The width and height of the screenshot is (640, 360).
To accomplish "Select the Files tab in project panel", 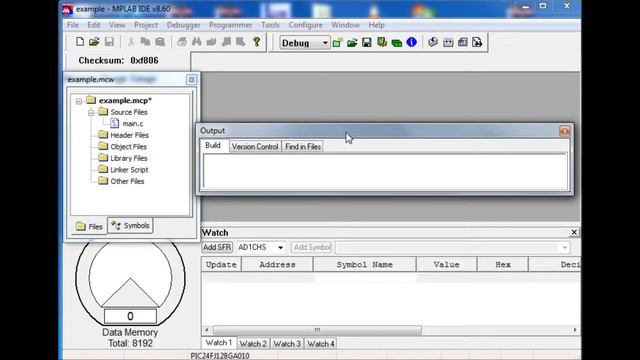I will [89, 226].
